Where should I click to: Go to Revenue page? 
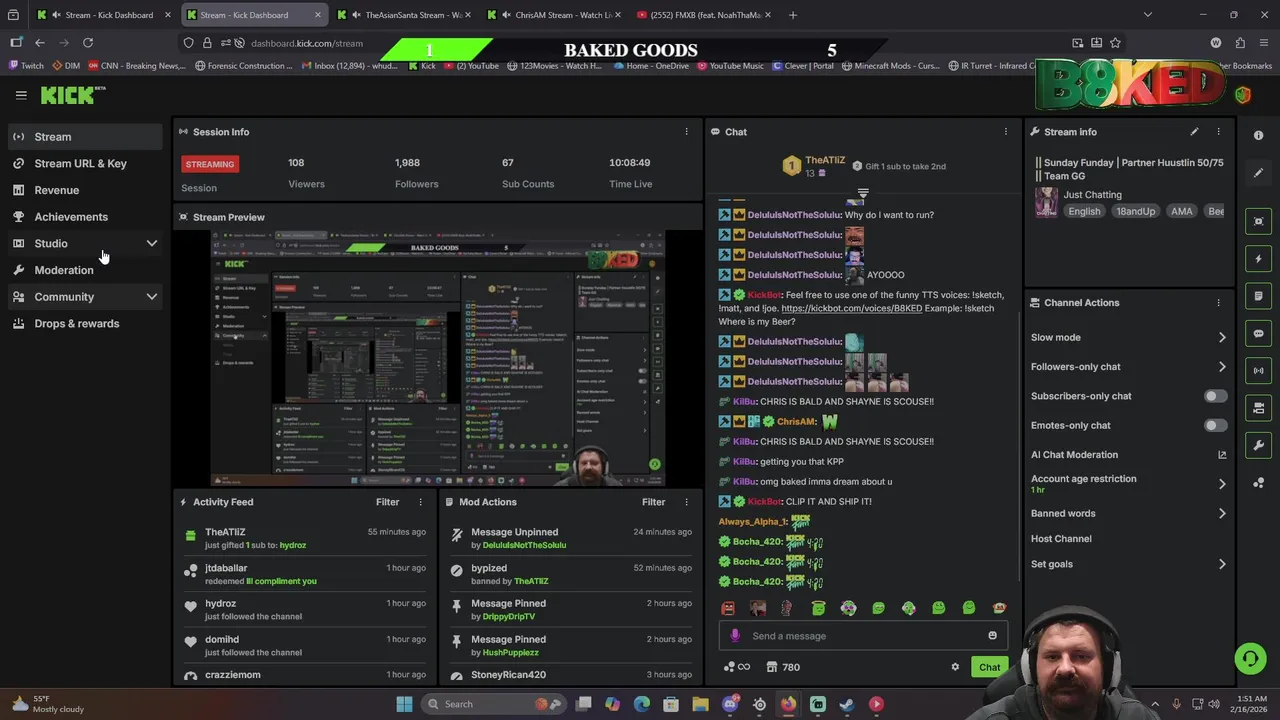pos(86,190)
